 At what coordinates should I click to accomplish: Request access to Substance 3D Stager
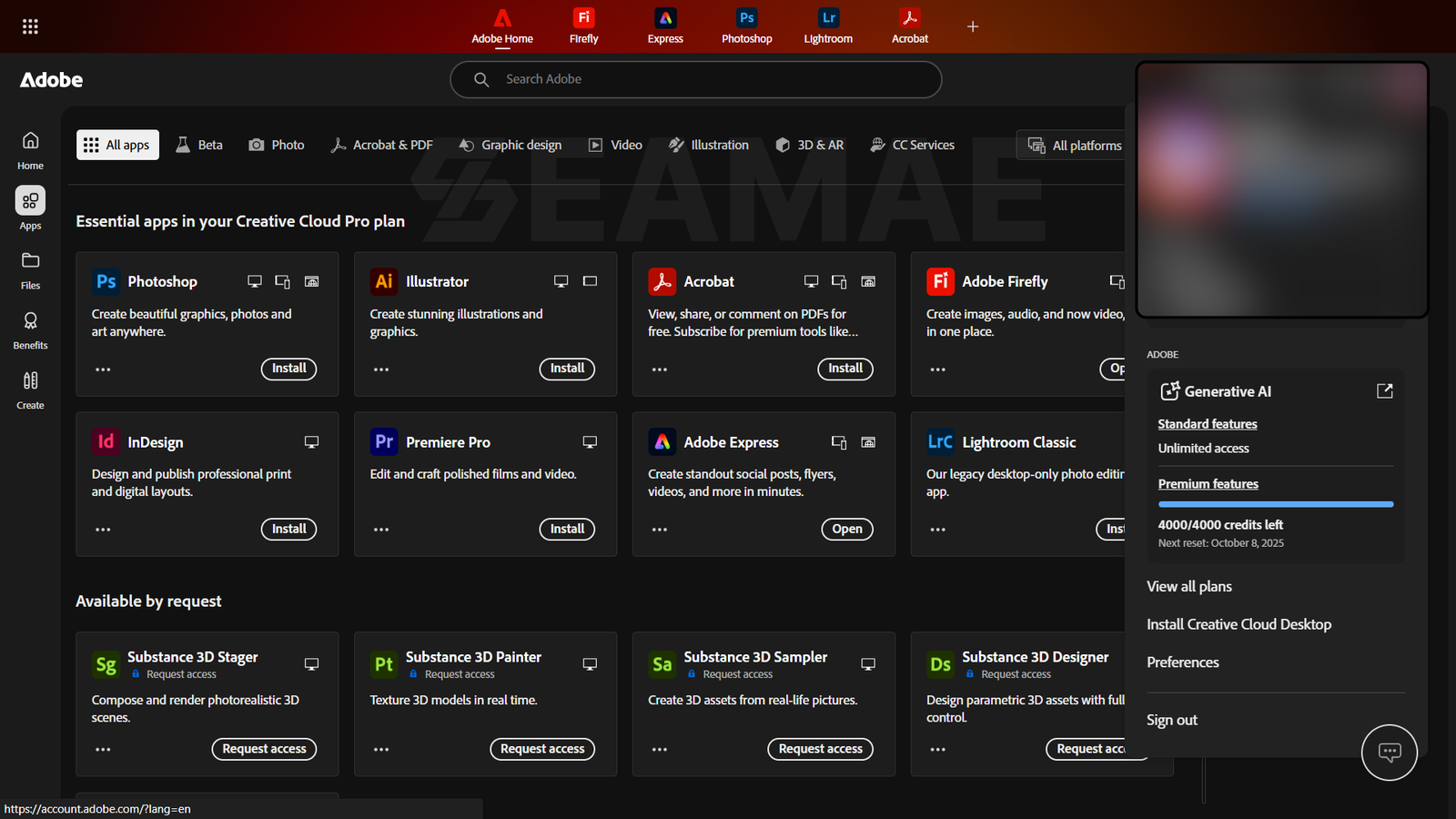(x=264, y=749)
